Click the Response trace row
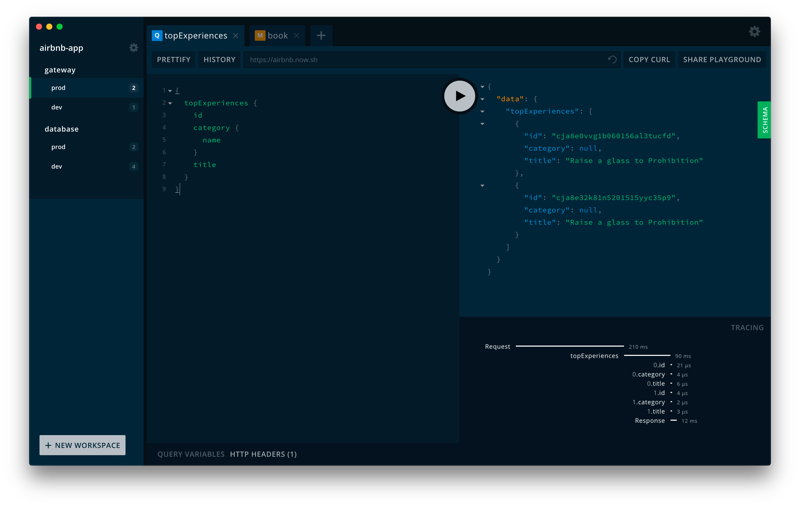The width and height of the screenshot is (800, 507). tap(665, 421)
